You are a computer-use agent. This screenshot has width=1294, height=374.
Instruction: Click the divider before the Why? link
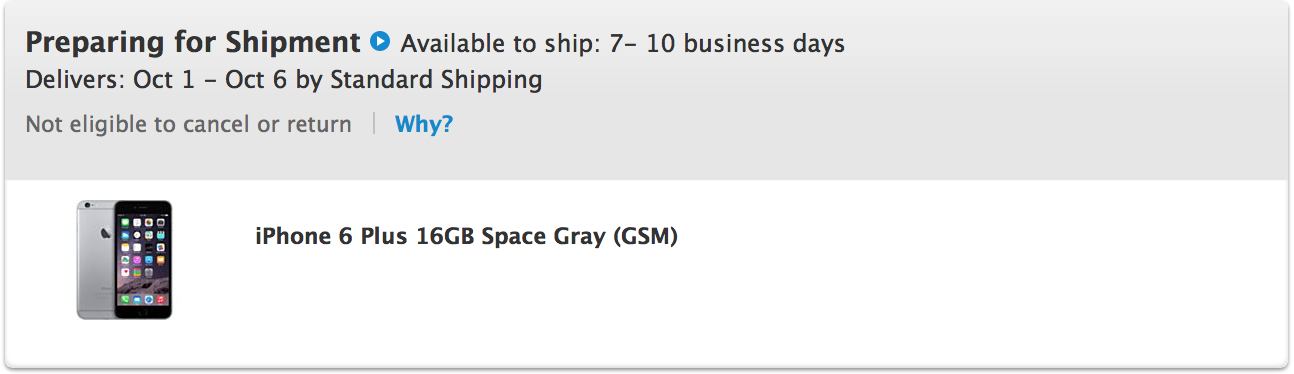click(374, 125)
